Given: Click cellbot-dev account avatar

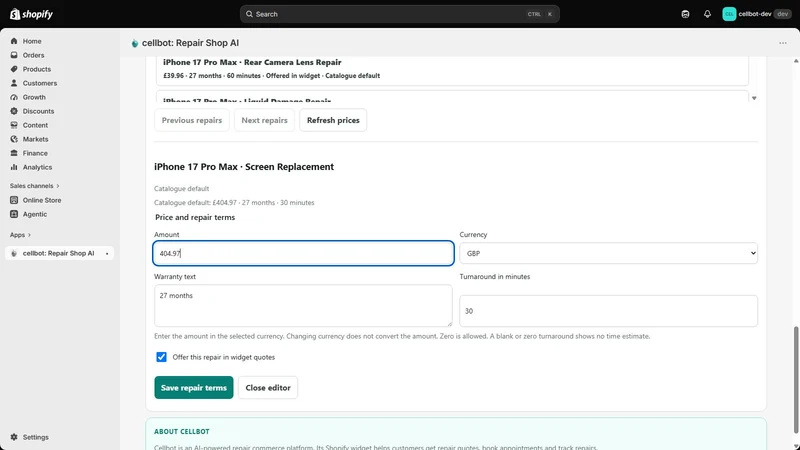Looking at the screenshot, I should pos(729,14).
